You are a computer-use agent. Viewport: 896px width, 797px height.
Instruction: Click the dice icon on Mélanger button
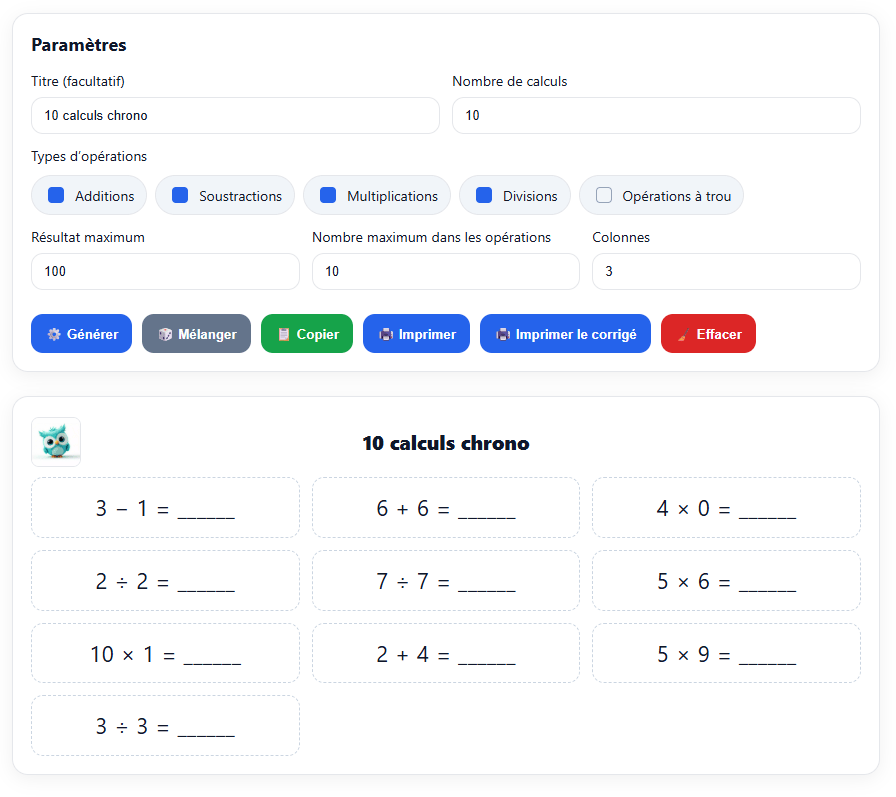point(165,334)
